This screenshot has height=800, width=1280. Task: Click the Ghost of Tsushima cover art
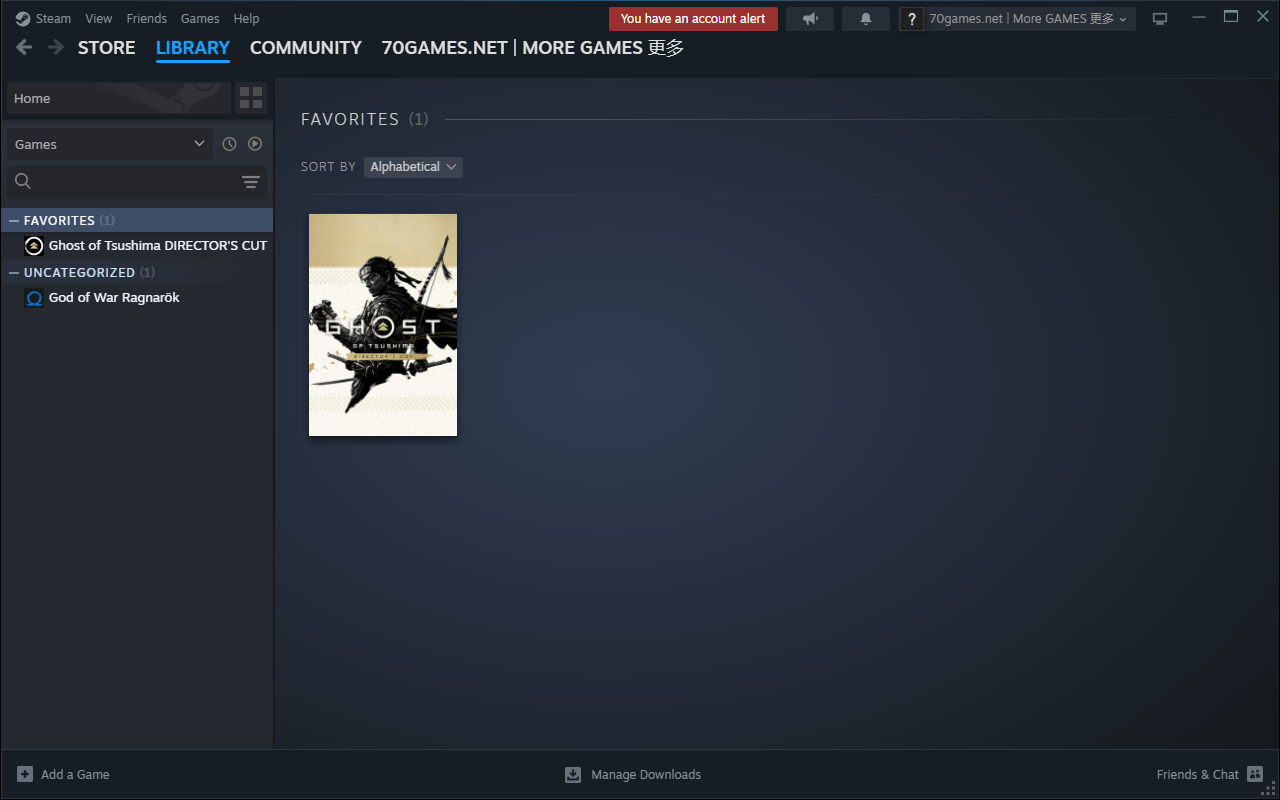point(383,325)
